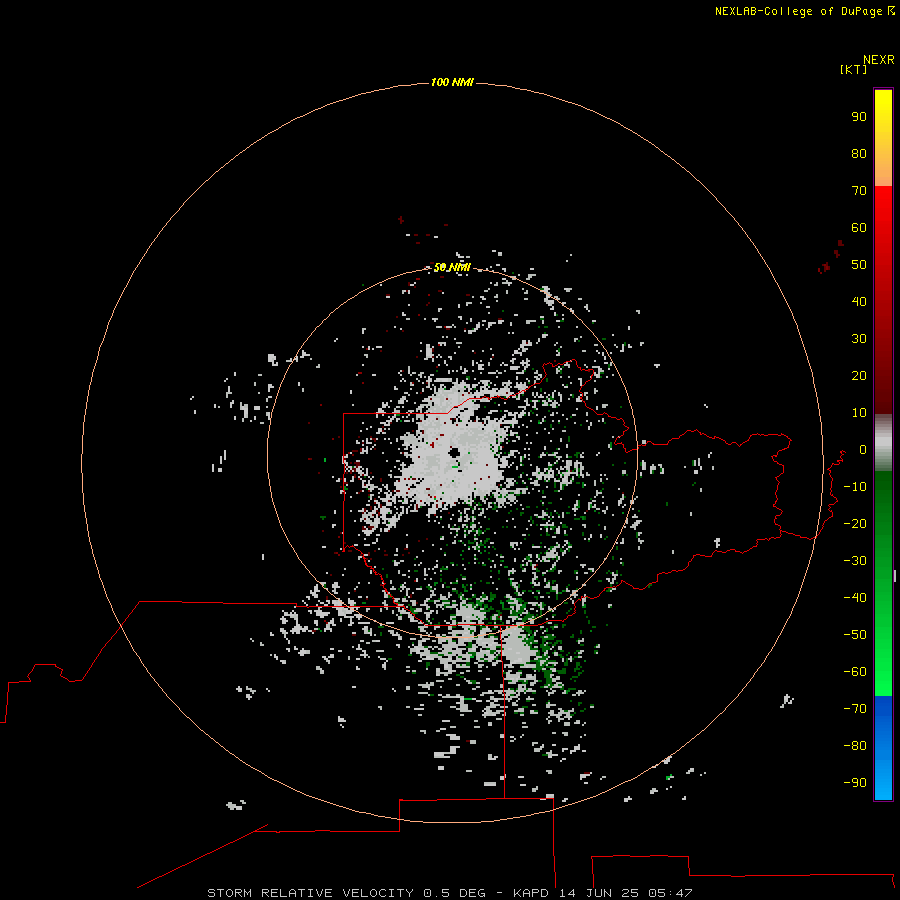Click the blue segment of the color bar

[x=883, y=748]
